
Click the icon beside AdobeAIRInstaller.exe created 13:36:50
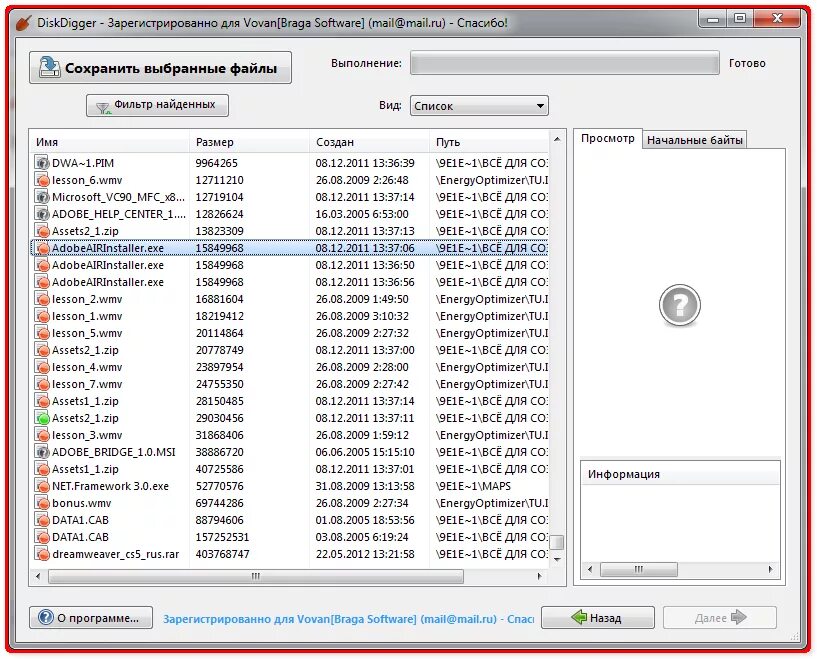(42, 265)
